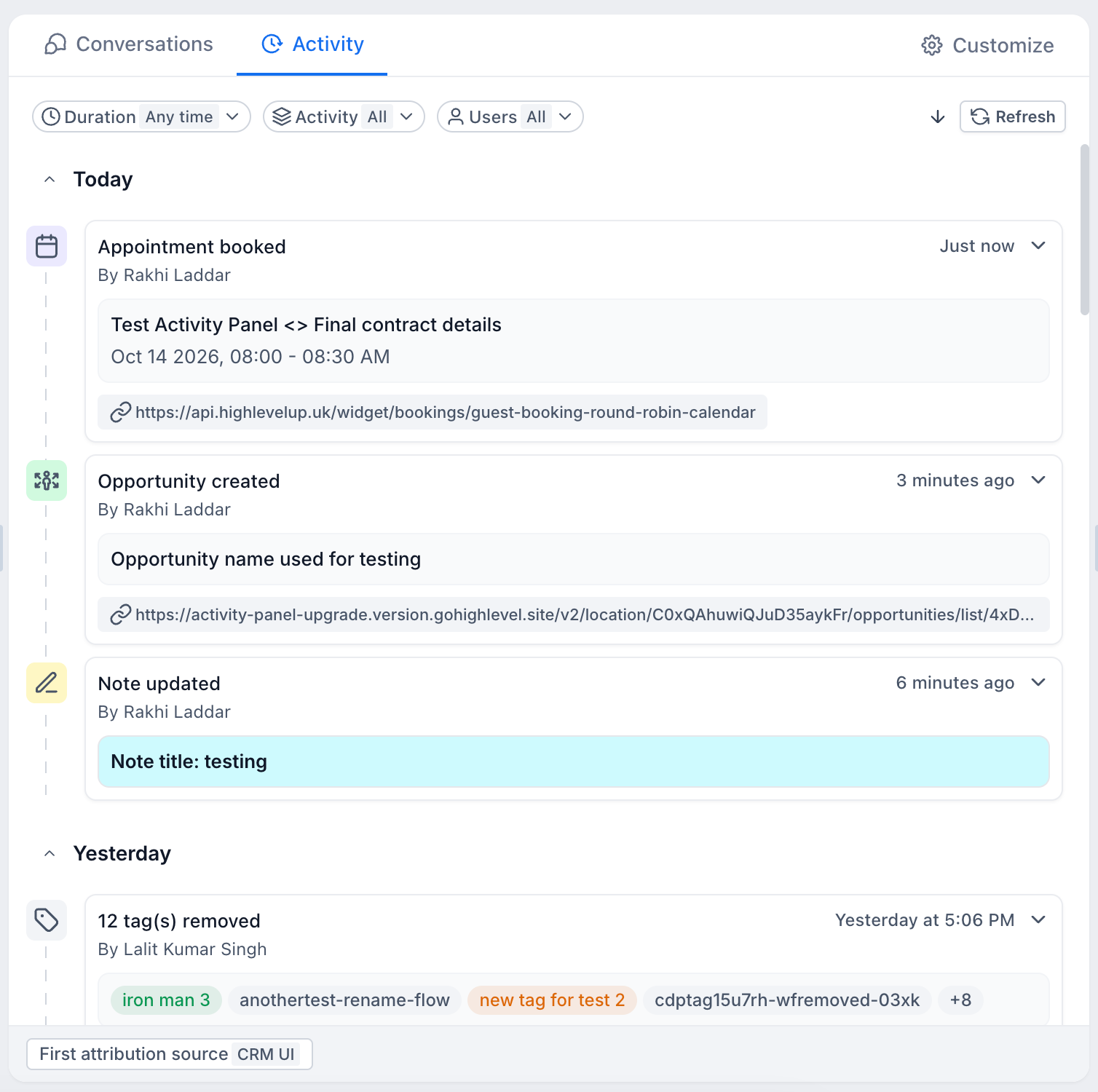Click the vertical scrollbar thumb
The width and height of the screenshot is (1098, 1092).
pyautogui.click(x=1084, y=230)
